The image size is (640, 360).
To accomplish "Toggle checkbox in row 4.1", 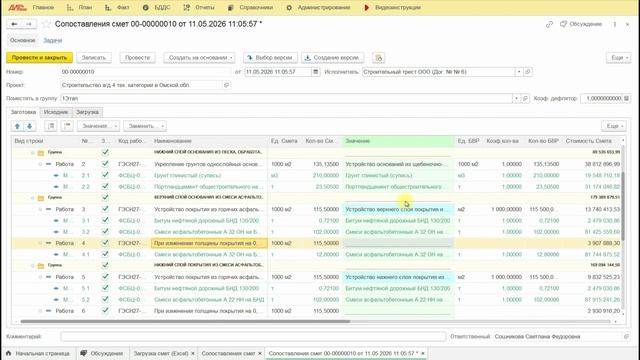I will 105,254.
